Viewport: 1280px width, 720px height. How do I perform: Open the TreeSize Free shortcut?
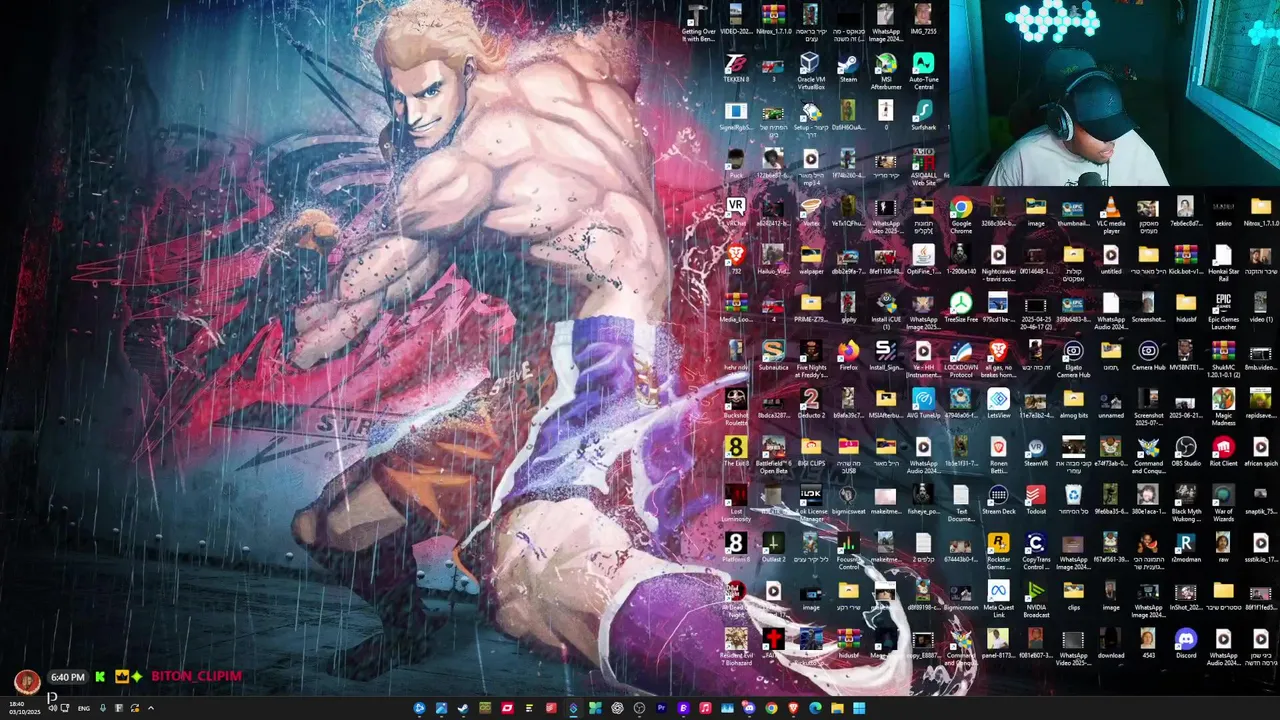961,308
